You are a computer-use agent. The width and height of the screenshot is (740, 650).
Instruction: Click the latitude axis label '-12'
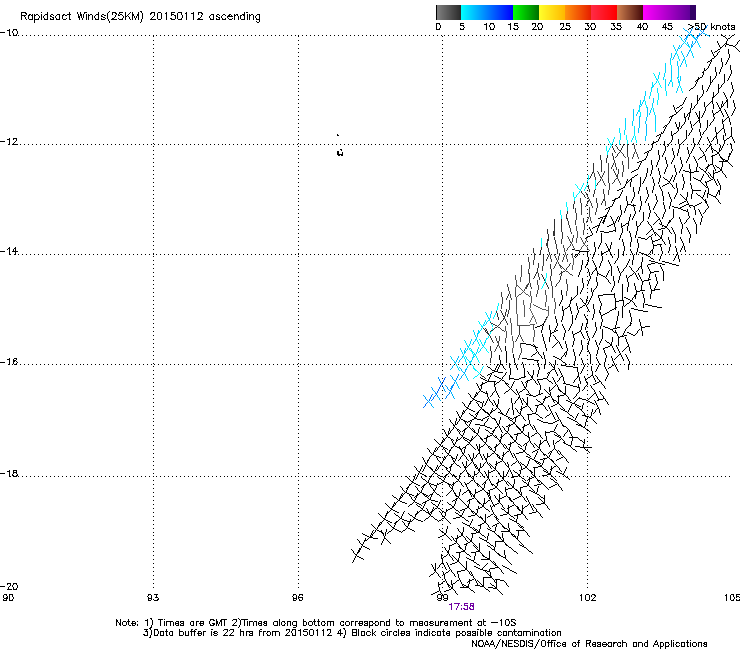click(x=9, y=142)
